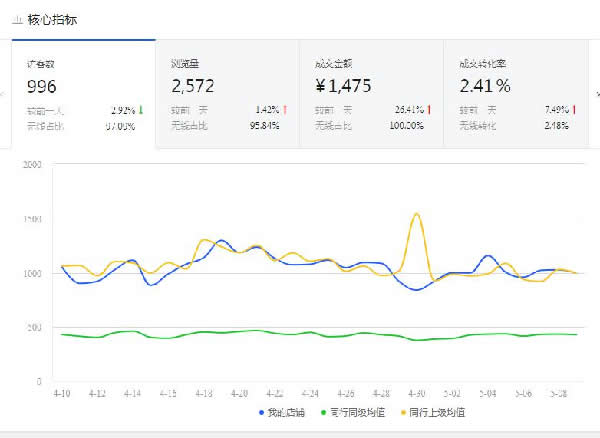Open the 成交金额 metric card
The image size is (600, 438).
pos(371,93)
